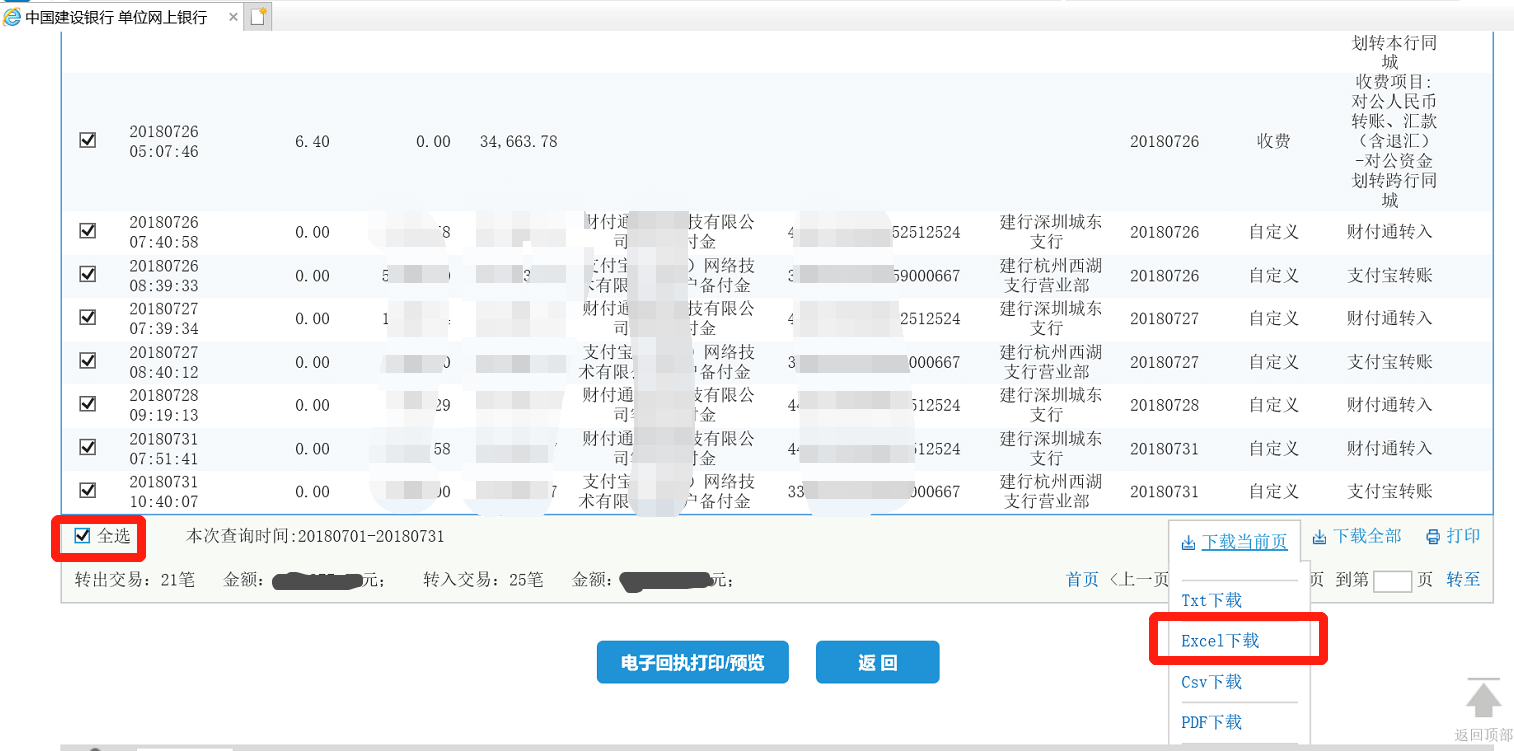This screenshot has height=751, width=1514.
Task: Uncheck the row dated 20180727 08:40:12
Action: tap(88, 361)
